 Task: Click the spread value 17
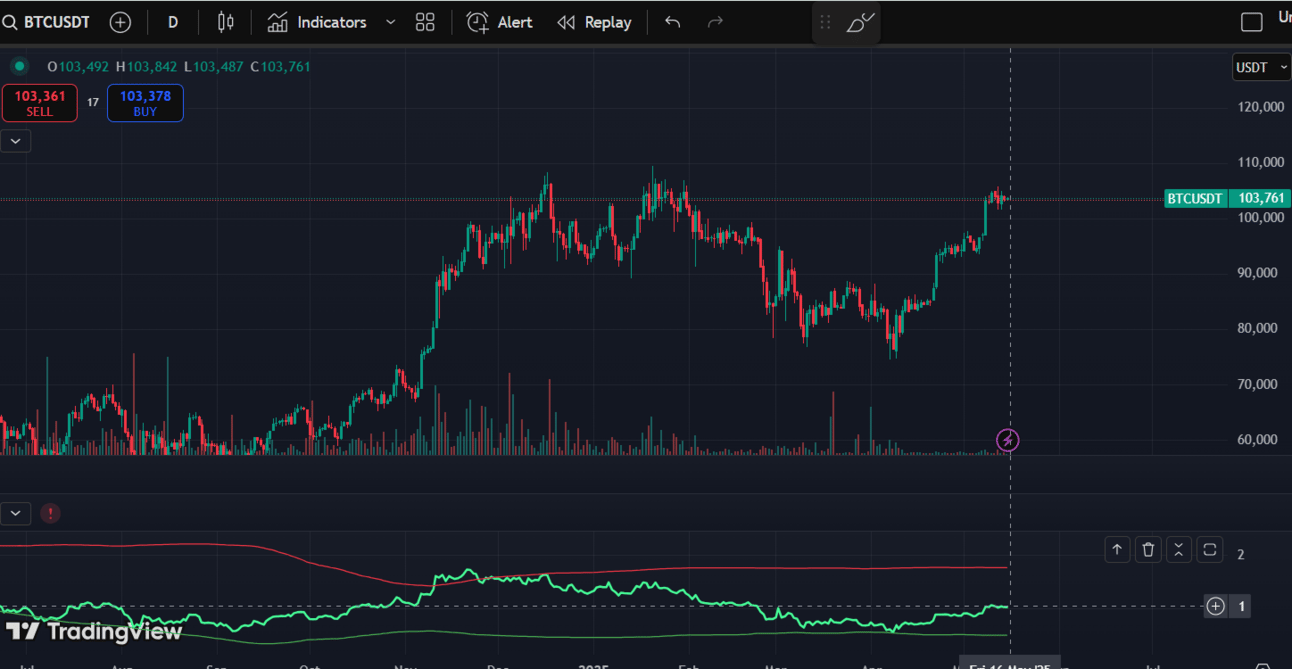pos(93,103)
